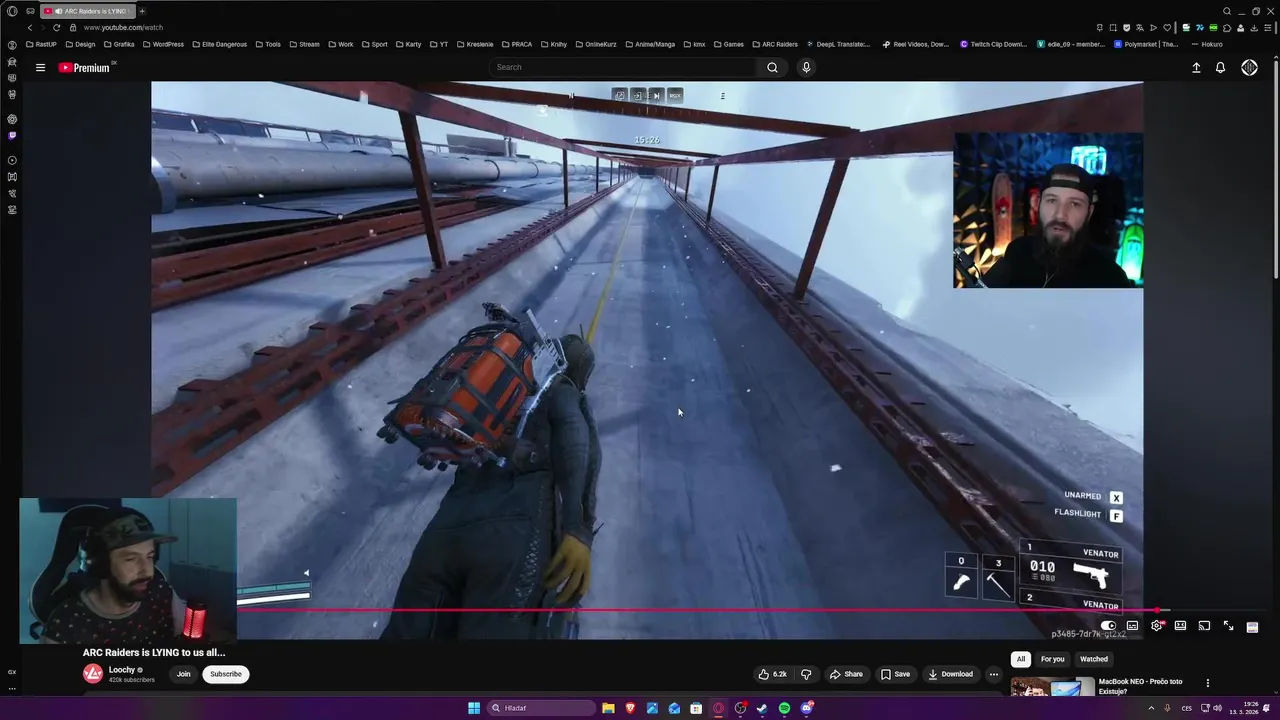
Task: Dislike the video
Action: click(x=806, y=674)
